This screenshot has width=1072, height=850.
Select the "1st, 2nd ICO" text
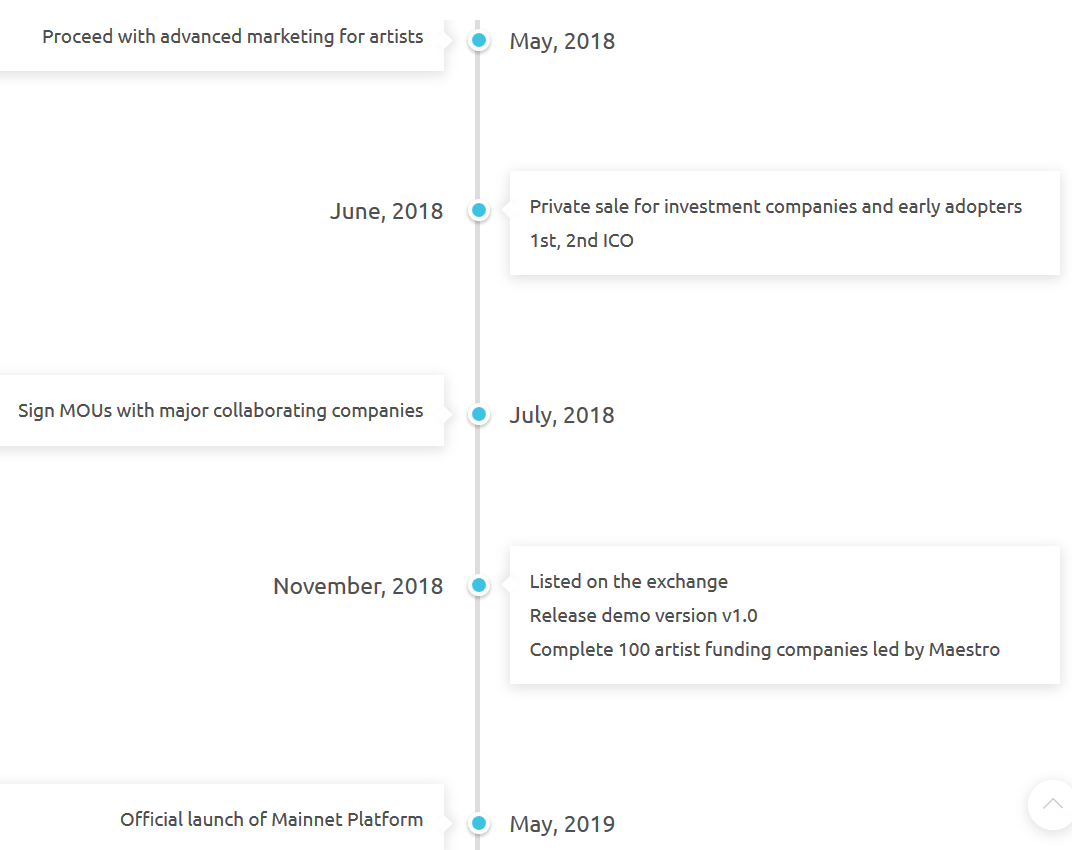tap(581, 241)
